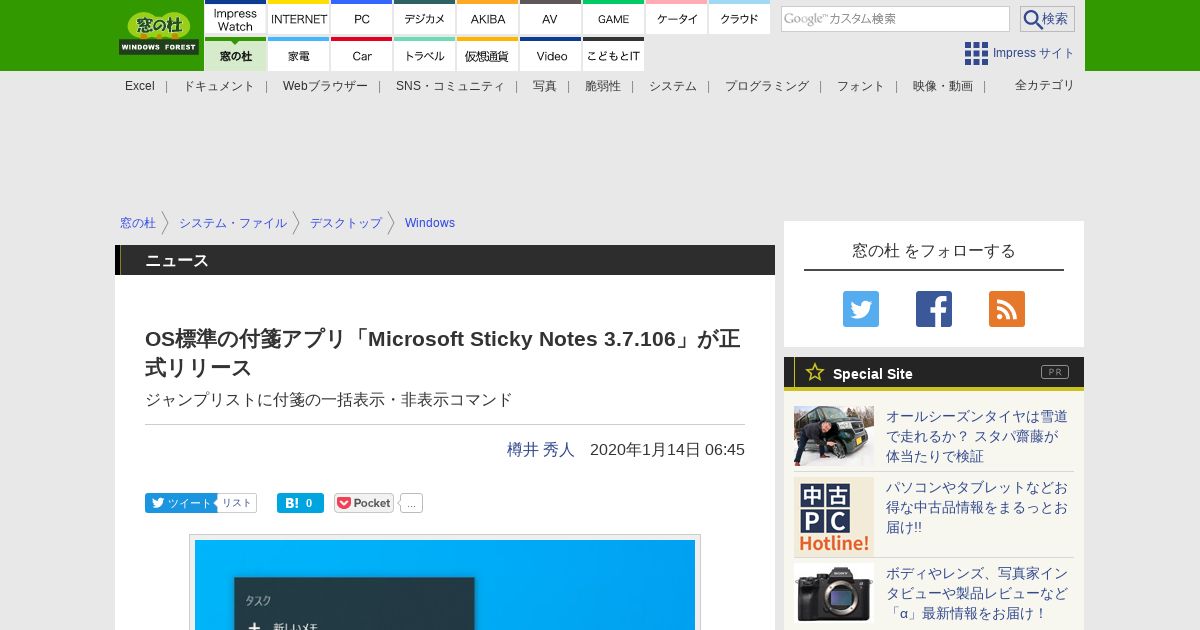Screen dimensions: 1200x630
Task: Click the ジャンプリスト subtitle text
Action: tap(329, 400)
